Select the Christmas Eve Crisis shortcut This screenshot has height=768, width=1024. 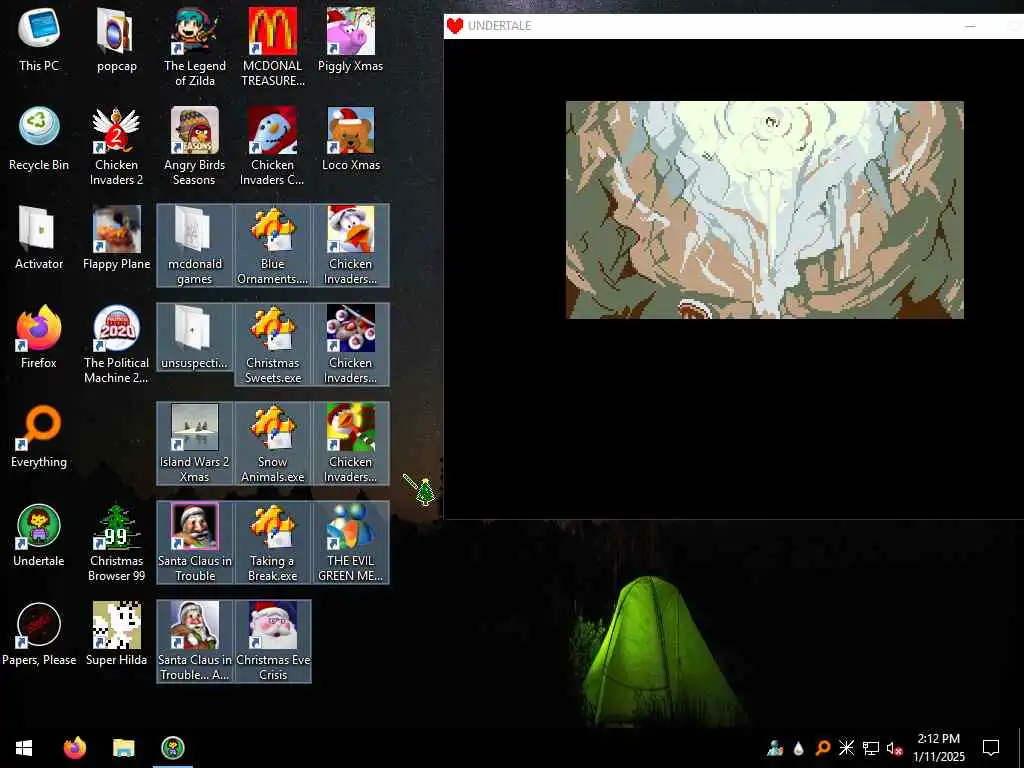coord(272,643)
